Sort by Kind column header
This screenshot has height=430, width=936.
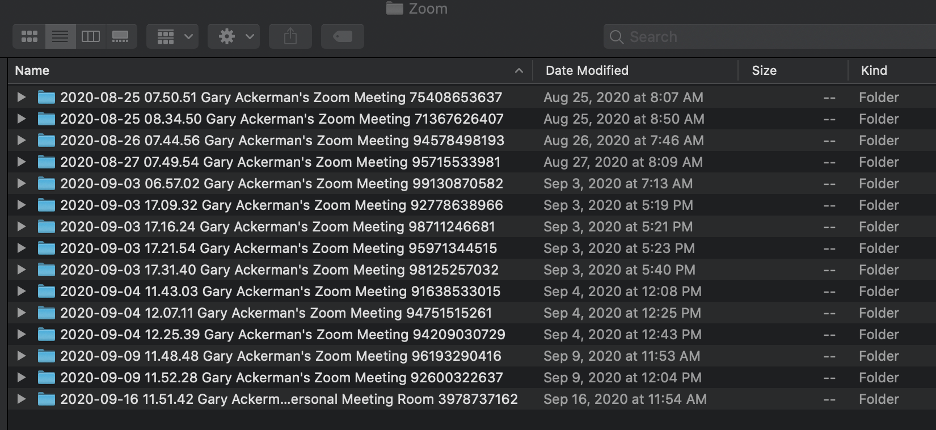892,70
